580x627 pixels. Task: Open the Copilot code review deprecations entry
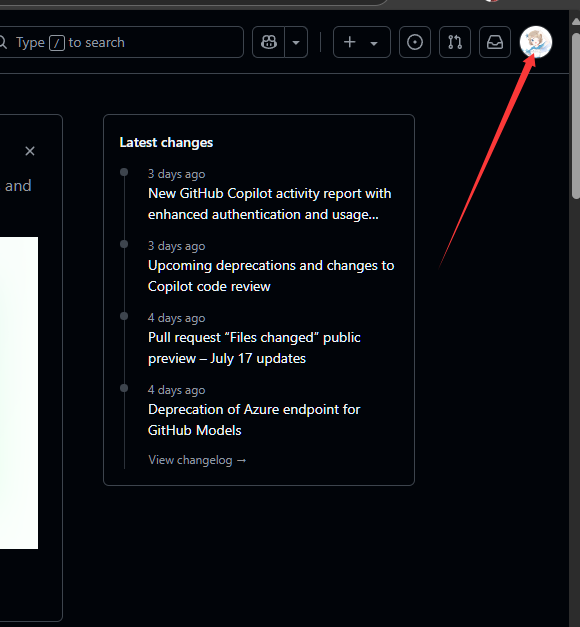pyautogui.click(x=271, y=276)
